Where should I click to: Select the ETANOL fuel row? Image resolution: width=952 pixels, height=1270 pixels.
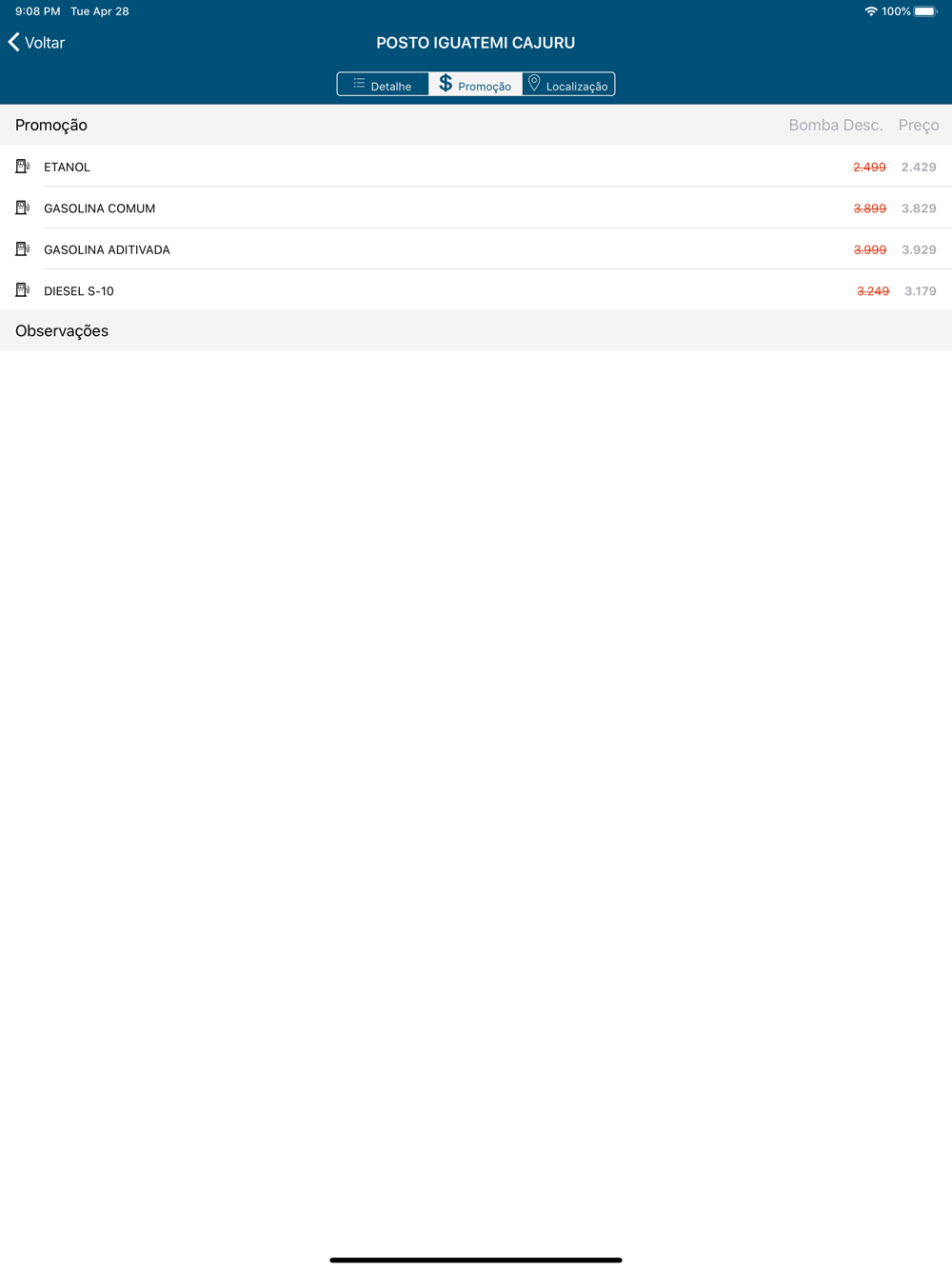[476, 167]
